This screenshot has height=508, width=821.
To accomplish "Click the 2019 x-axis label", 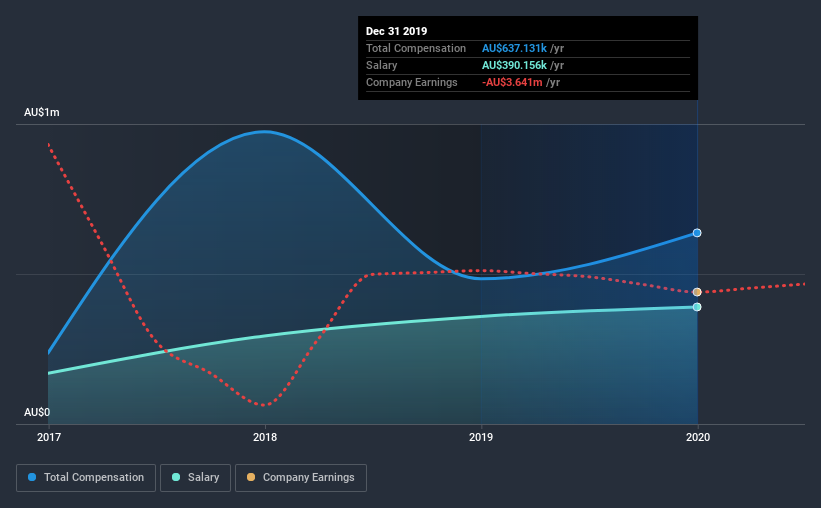I will pos(481,437).
